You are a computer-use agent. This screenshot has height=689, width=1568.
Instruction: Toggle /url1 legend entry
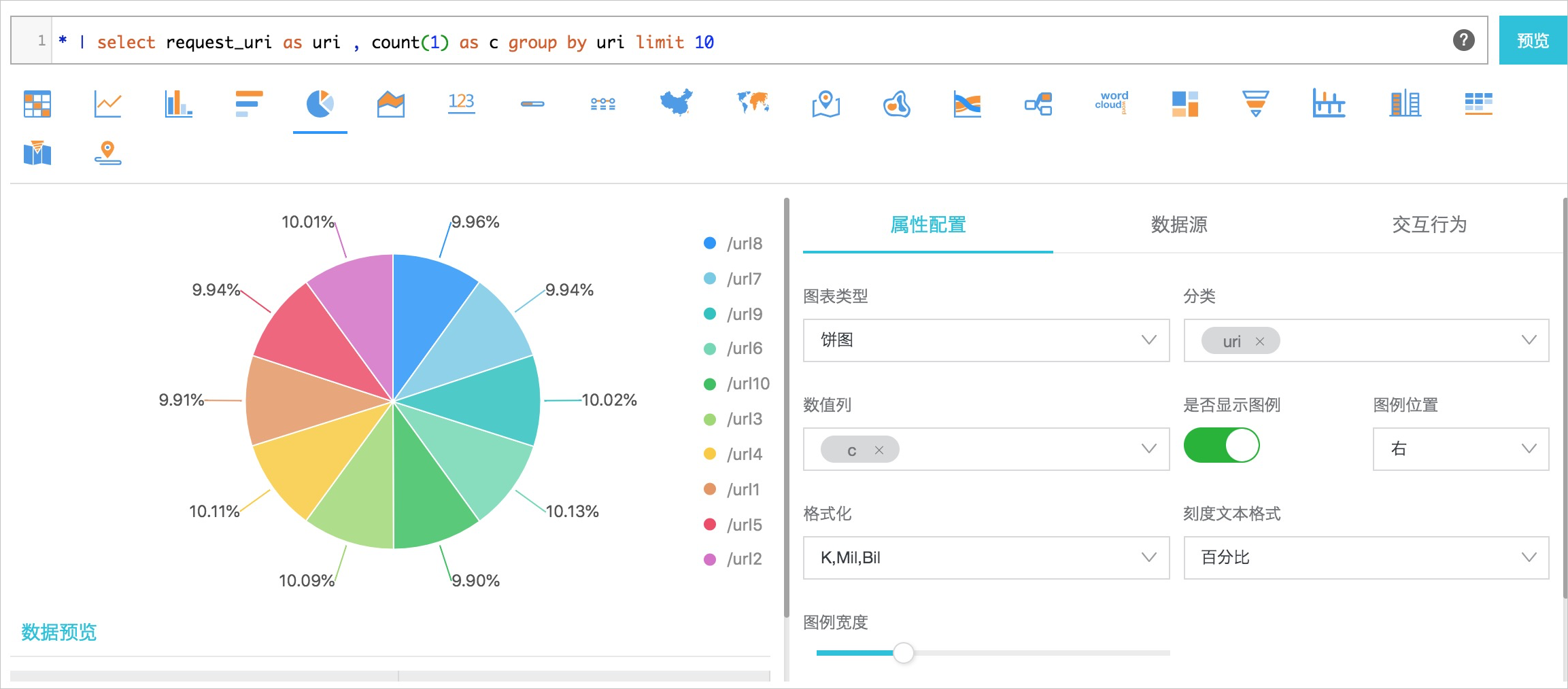[x=732, y=489]
